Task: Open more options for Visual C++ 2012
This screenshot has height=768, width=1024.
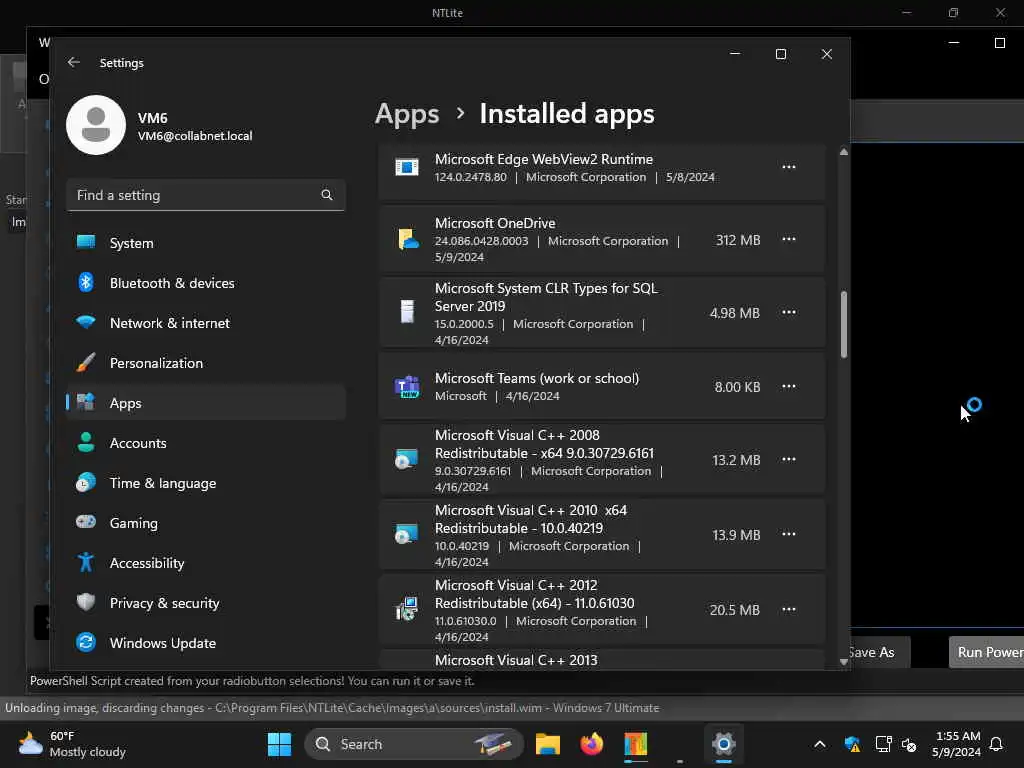Action: coord(789,609)
